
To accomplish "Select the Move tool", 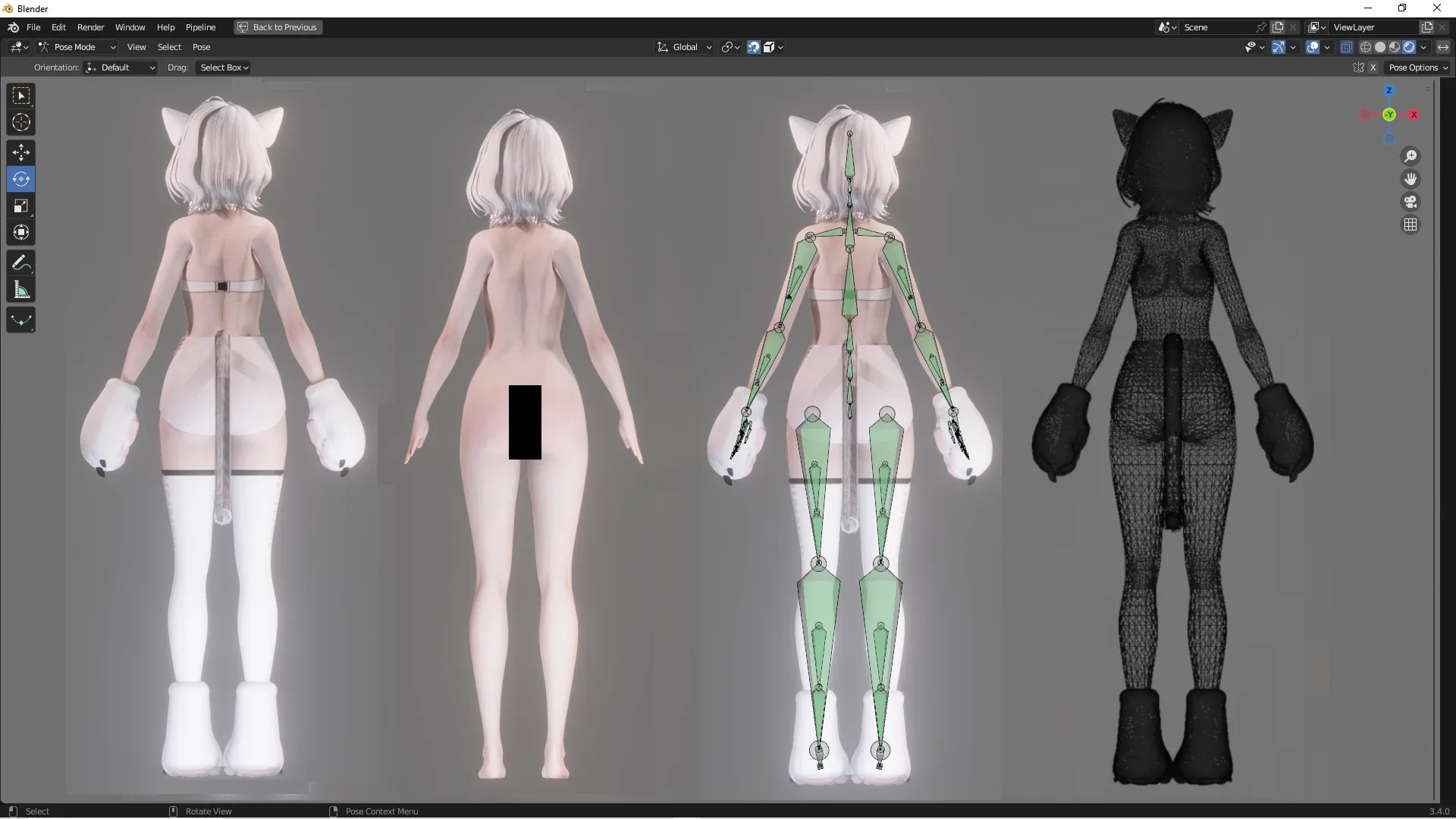I will pos(20,152).
